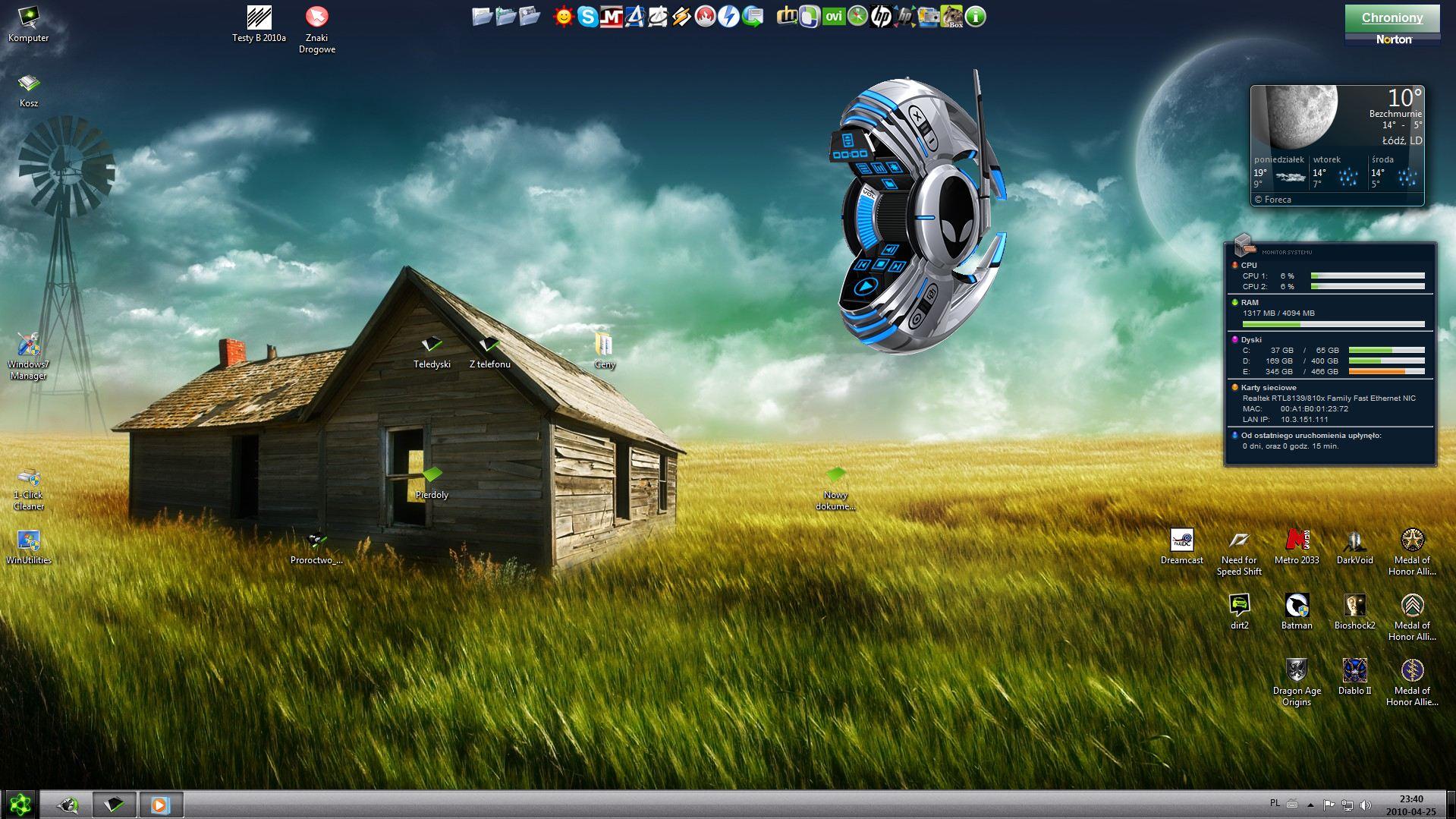Launch WinUtilities shortcut
Image resolution: width=1456 pixels, height=819 pixels.
(28, 548)
